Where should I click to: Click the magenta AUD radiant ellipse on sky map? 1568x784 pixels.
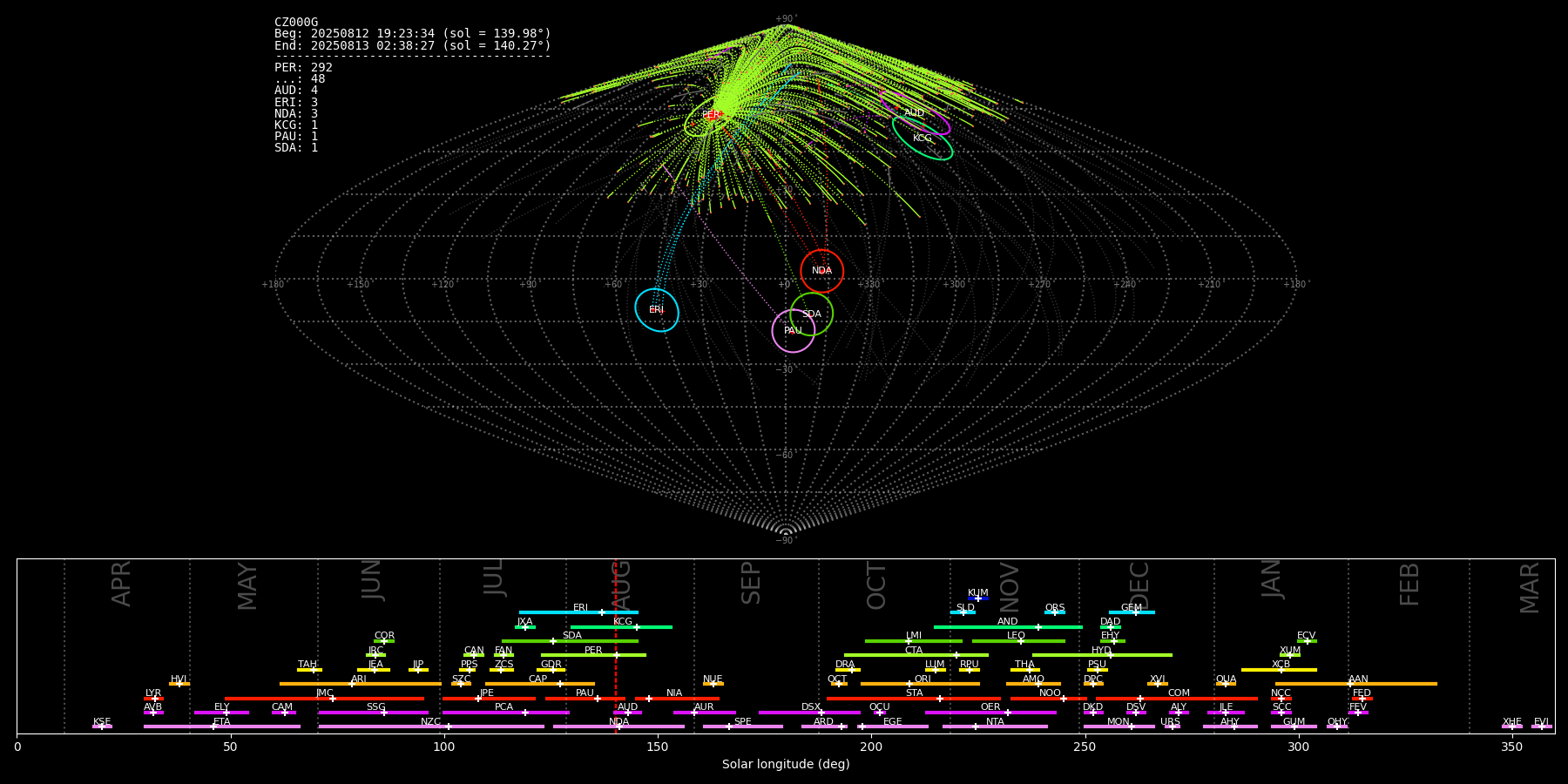pos(915,112)
